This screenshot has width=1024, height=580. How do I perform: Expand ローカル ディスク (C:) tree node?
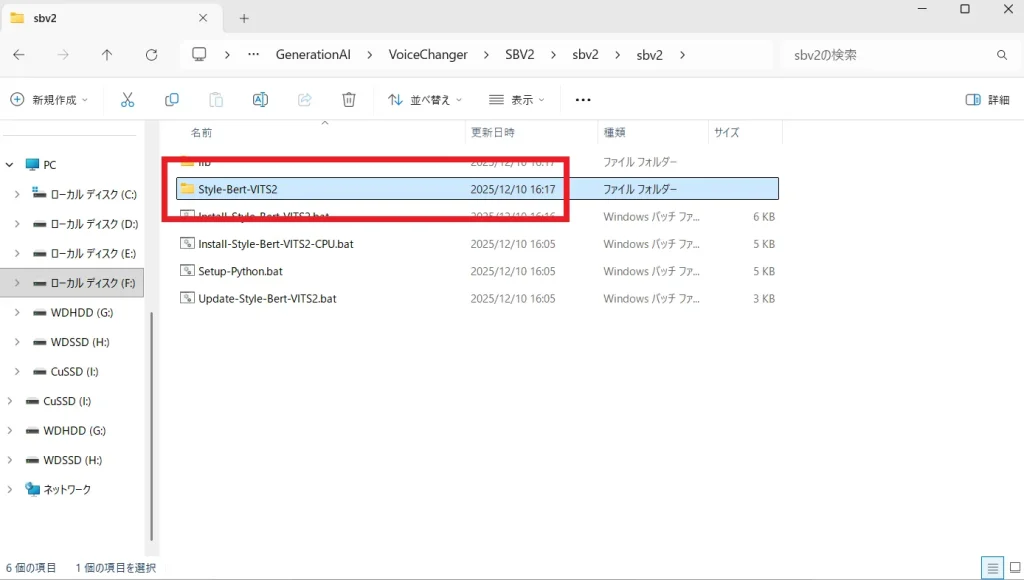click(17, 195)
